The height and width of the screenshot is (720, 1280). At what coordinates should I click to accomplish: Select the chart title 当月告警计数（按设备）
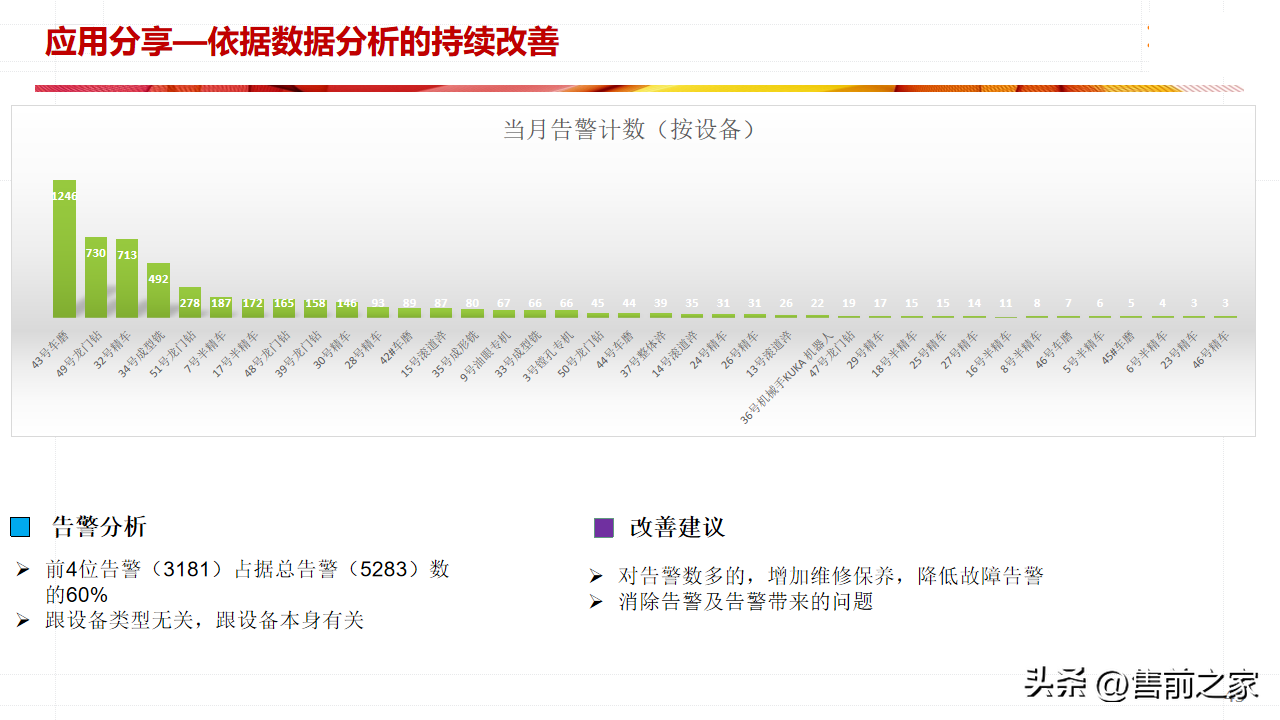[629, 130]
